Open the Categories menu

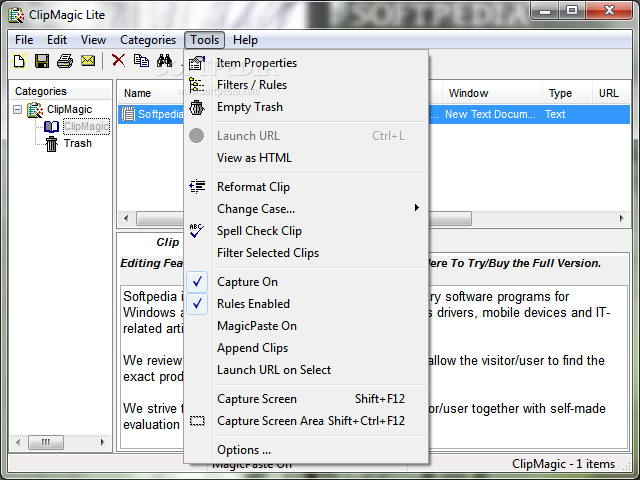pyautogui.click(x=148, y=40)
